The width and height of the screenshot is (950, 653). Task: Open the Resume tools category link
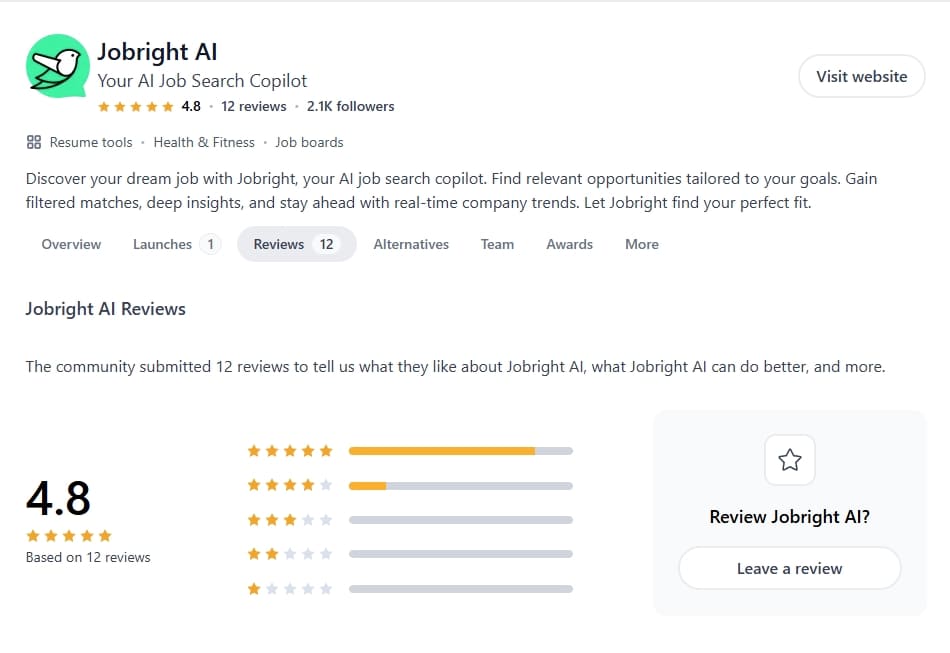point(91,142)
